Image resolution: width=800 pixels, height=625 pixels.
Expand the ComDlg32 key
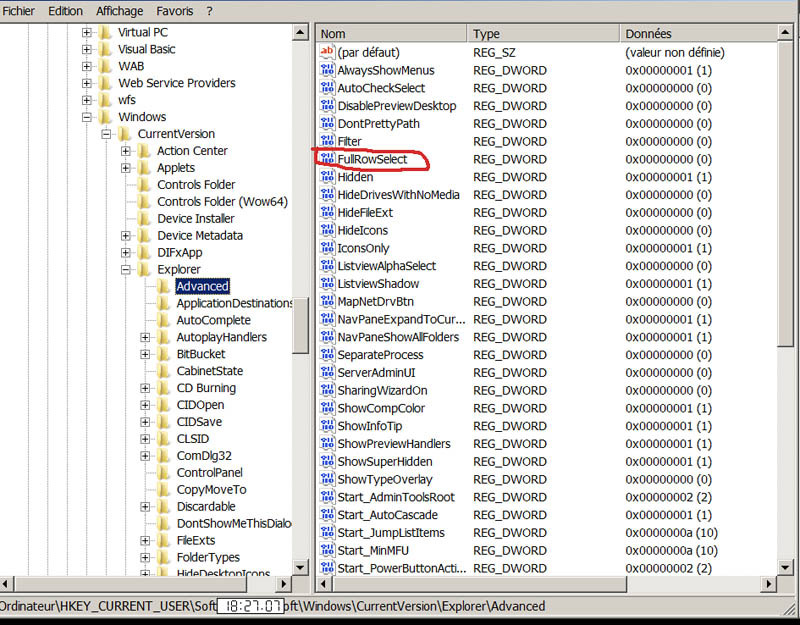tap(145, 456)
